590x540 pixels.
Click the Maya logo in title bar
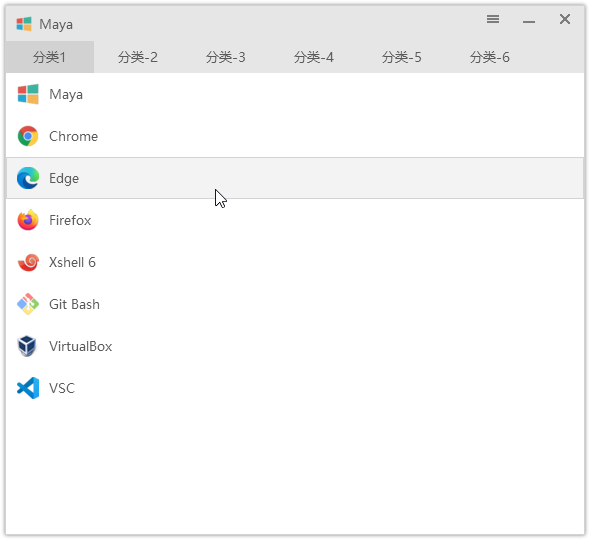pos(24,24)
